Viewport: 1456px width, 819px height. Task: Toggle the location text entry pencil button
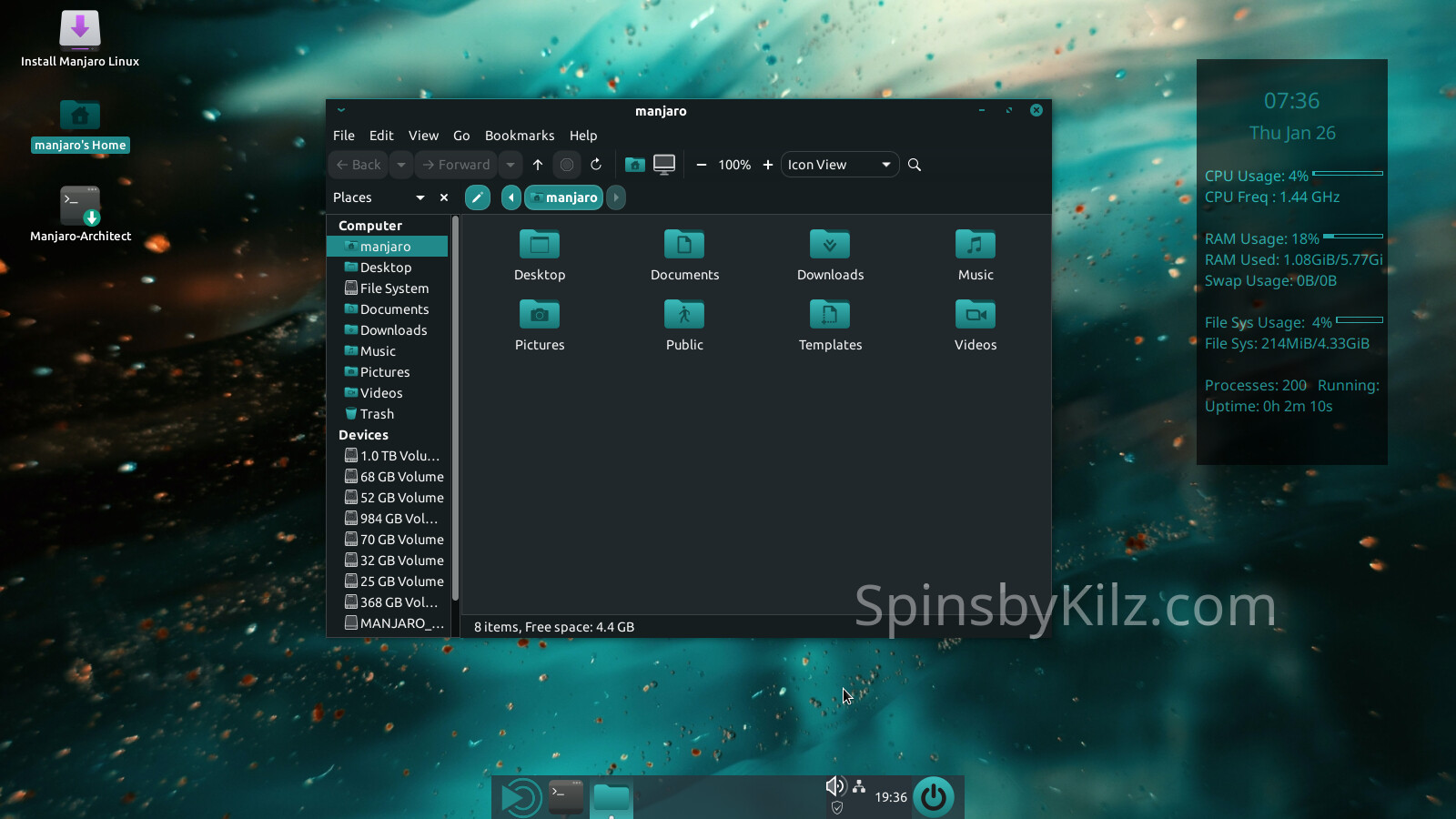(477, 197)
